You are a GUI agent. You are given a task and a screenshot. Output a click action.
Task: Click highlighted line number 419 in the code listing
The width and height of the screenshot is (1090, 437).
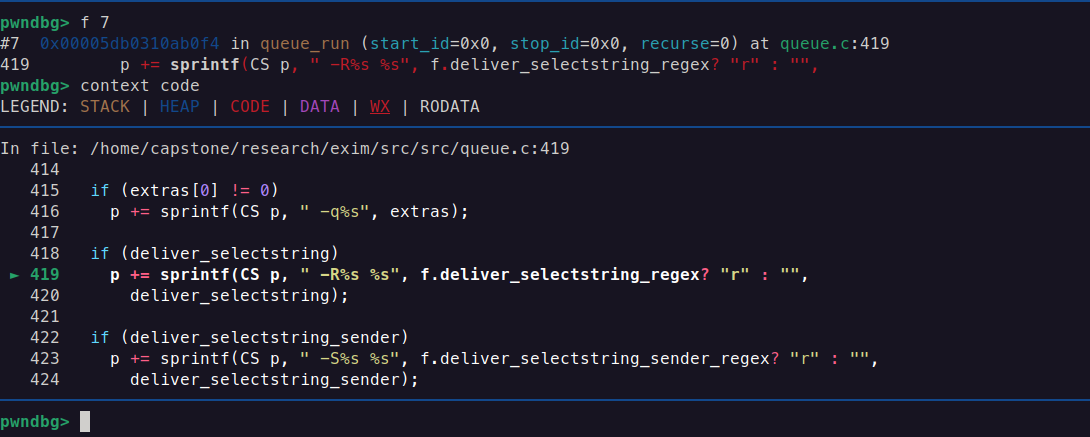45,274
